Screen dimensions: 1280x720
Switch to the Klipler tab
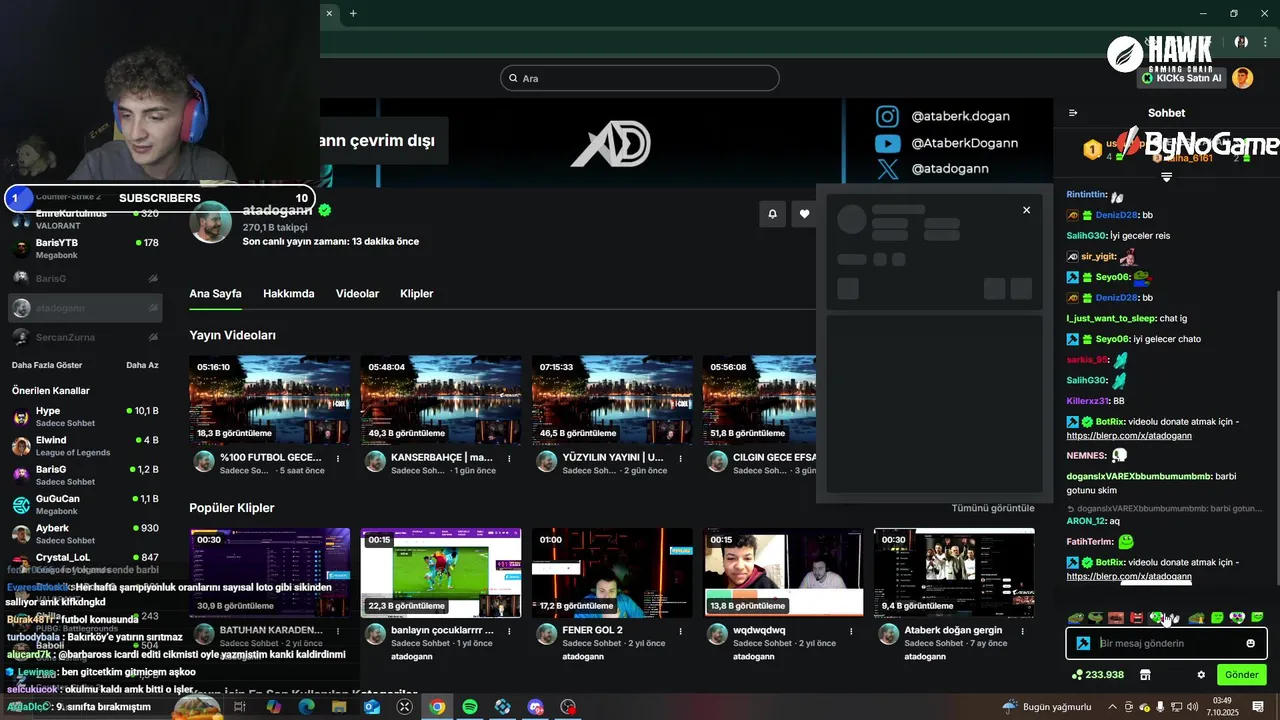click(416, 294)
